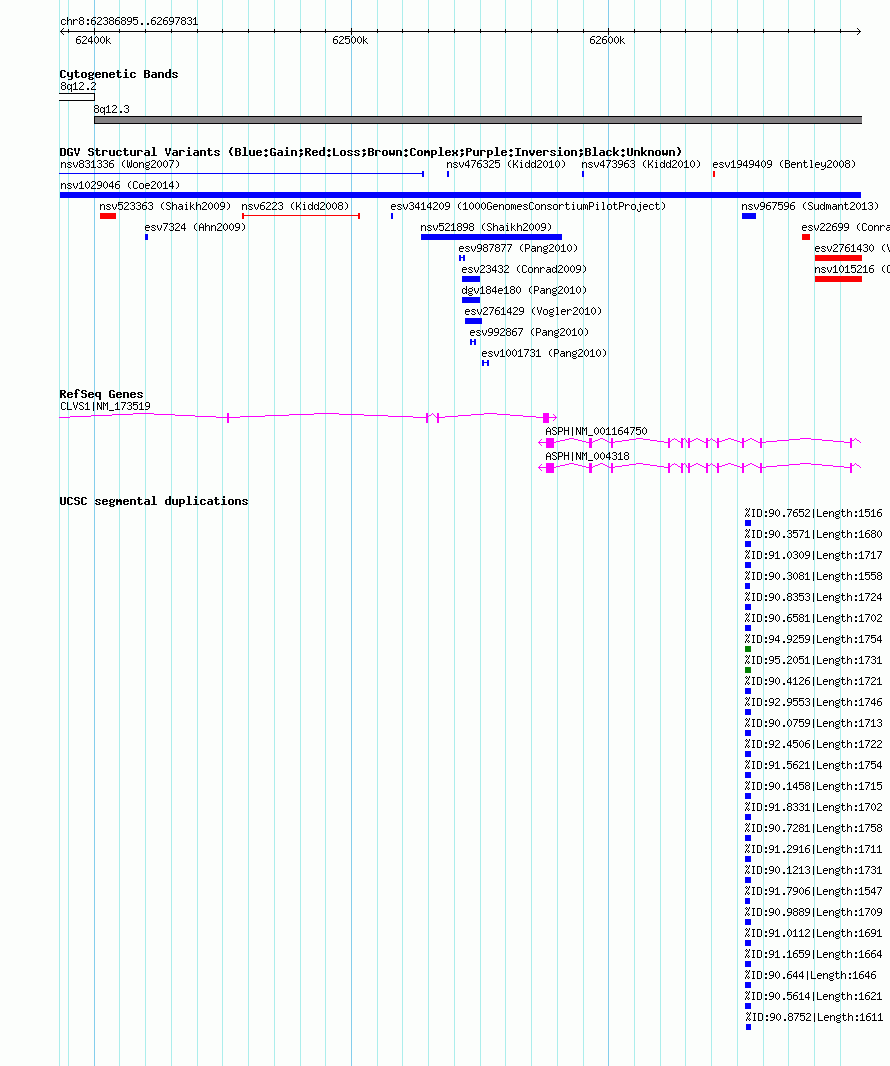Select the nsv521898 (Shaikh2009) blue bar
The image size is (890, 1066).
coord(491,237)
